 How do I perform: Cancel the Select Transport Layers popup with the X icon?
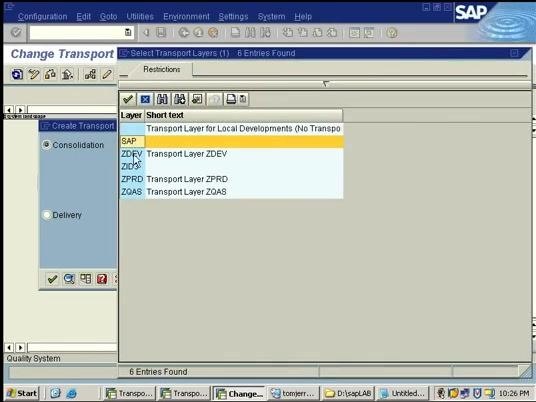tap(145, 99)
